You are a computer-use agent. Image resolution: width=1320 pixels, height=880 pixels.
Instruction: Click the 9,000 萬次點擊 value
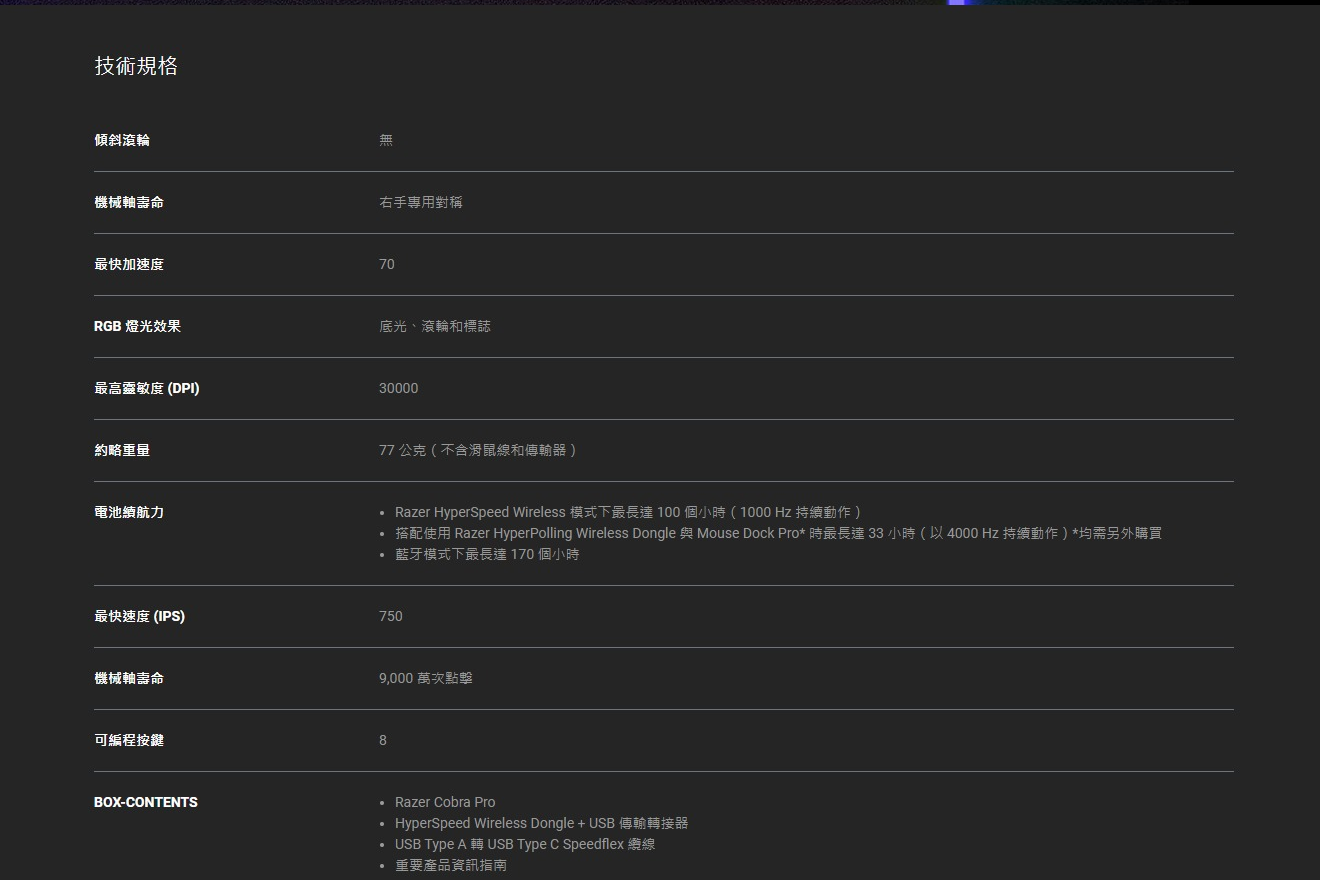[425, 678]
